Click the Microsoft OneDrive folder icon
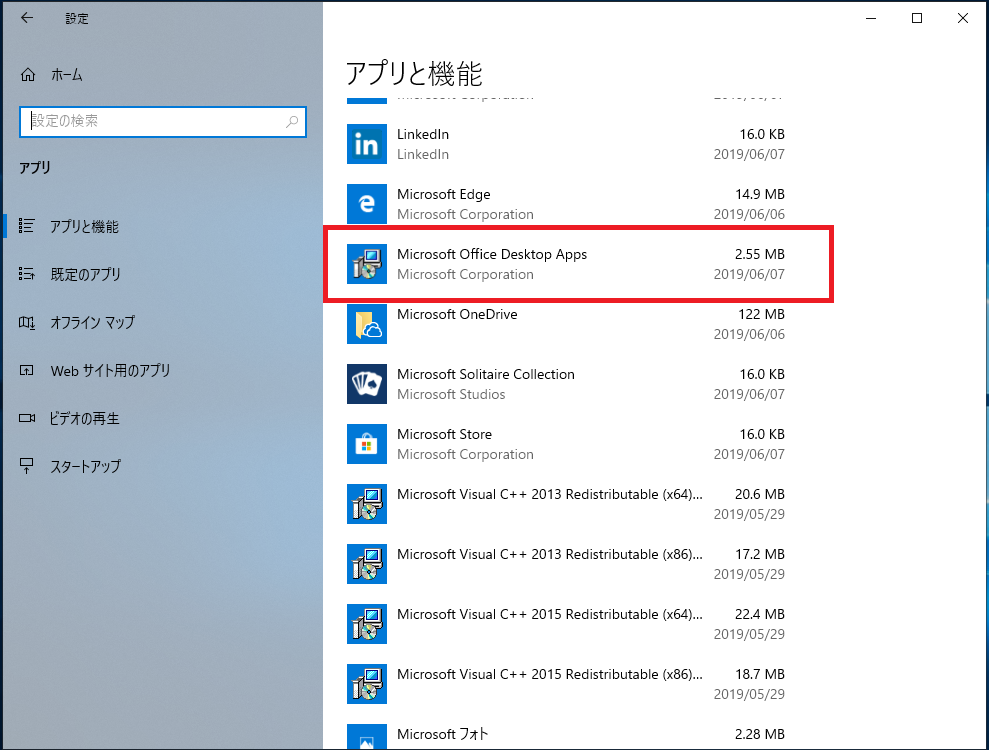This screenshot has width=989, height=750. pyautogui.click(x=367, y=324)
